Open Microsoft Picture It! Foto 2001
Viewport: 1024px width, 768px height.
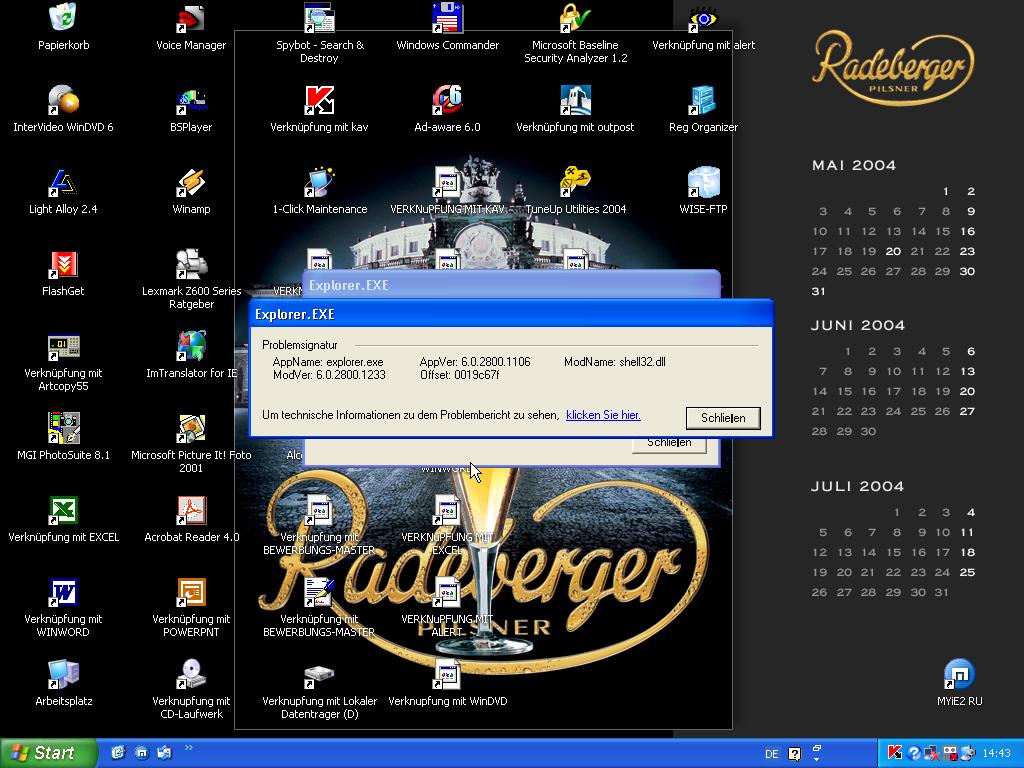(191, 428)
